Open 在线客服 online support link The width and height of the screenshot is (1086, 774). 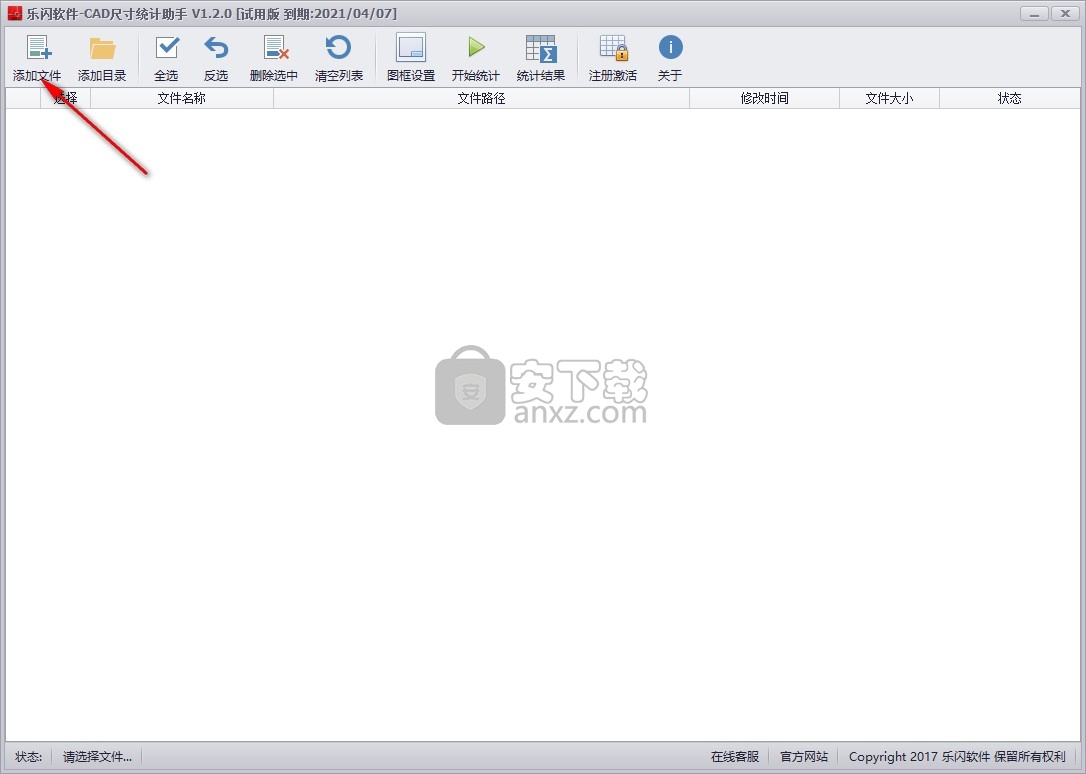[735, 757]
